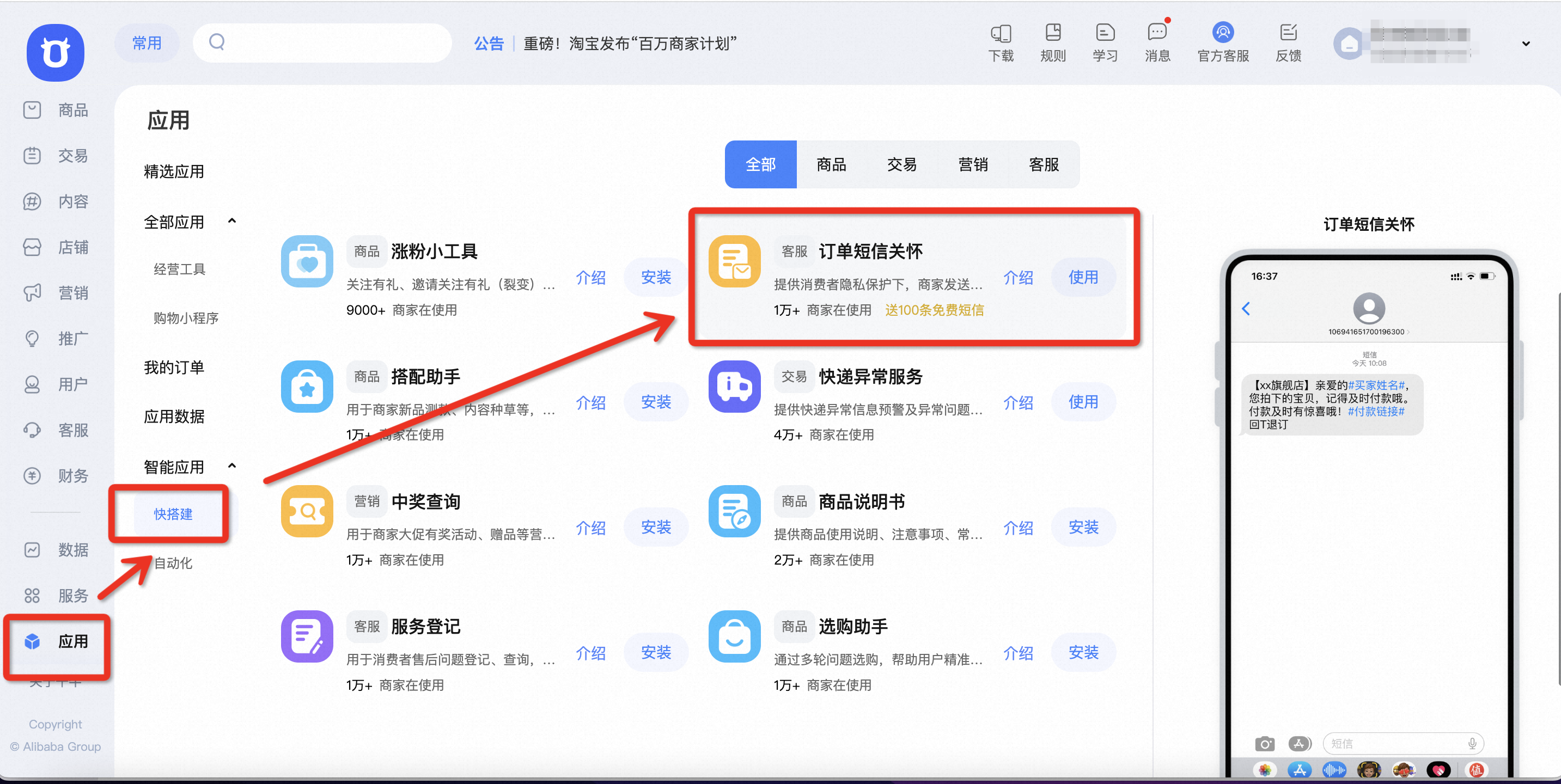Switch to the 全部 tab

(x=760, y=164)
